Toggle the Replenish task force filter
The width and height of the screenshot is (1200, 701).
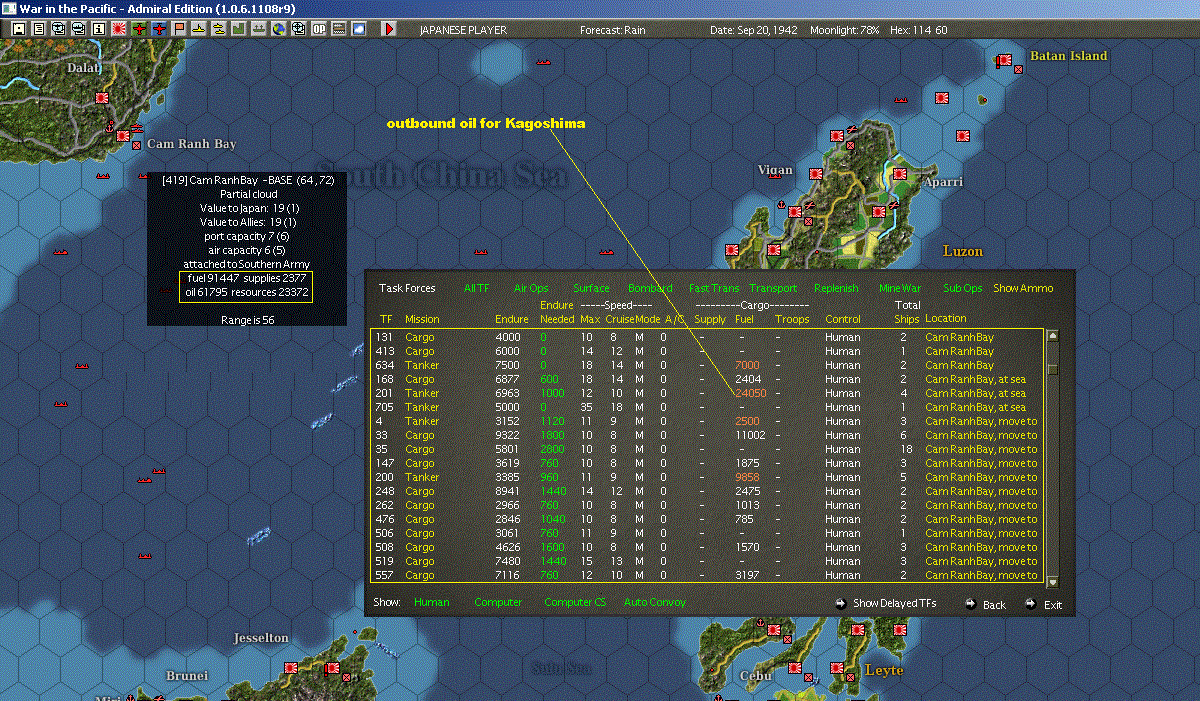coord(836,288)
